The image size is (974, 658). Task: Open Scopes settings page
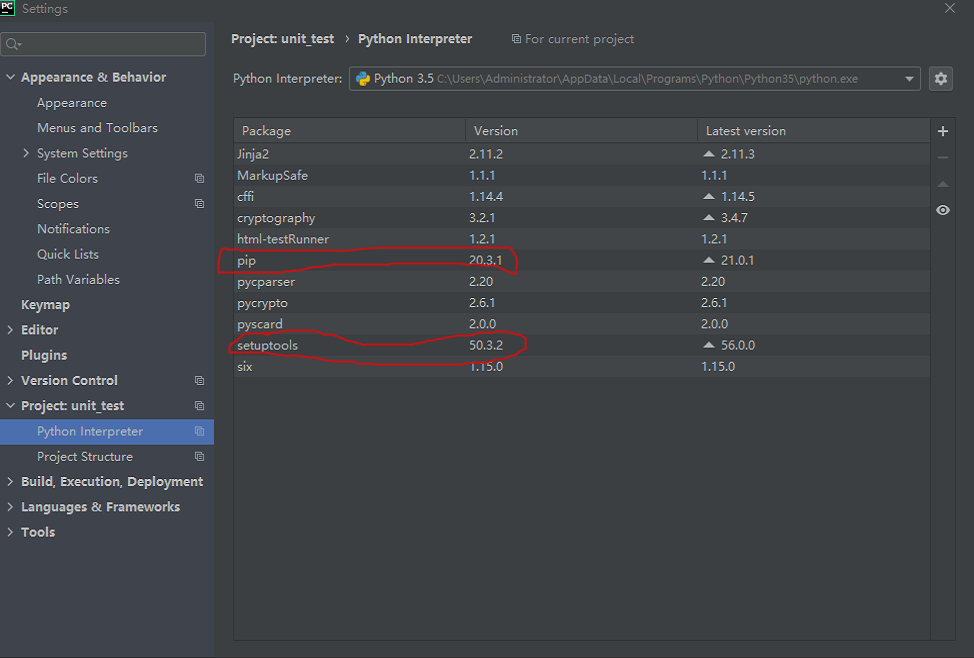click(58, 204)
